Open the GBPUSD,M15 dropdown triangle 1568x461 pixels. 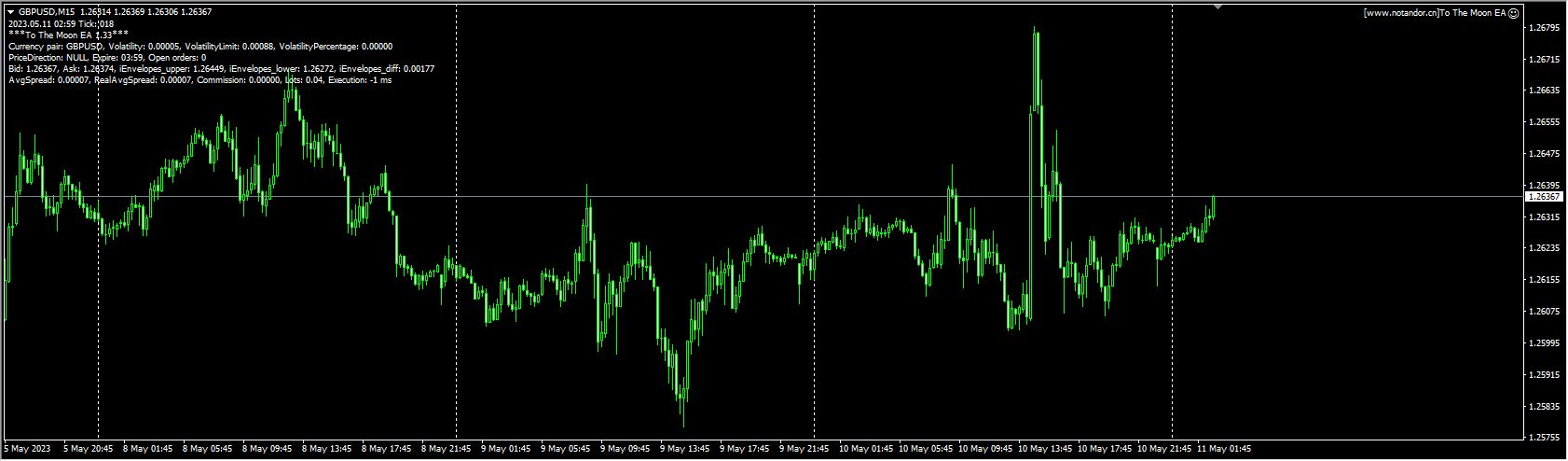tap(10, 12)
